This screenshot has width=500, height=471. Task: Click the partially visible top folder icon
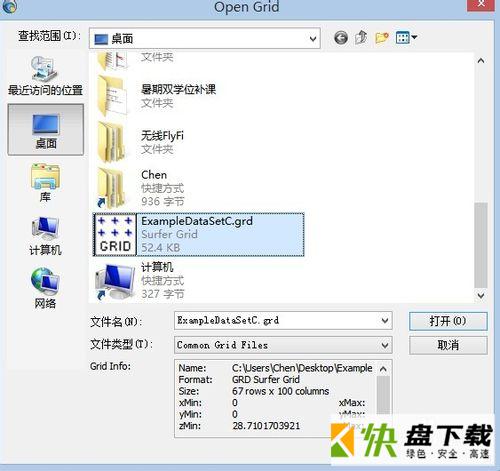click(x=113, y=61)
